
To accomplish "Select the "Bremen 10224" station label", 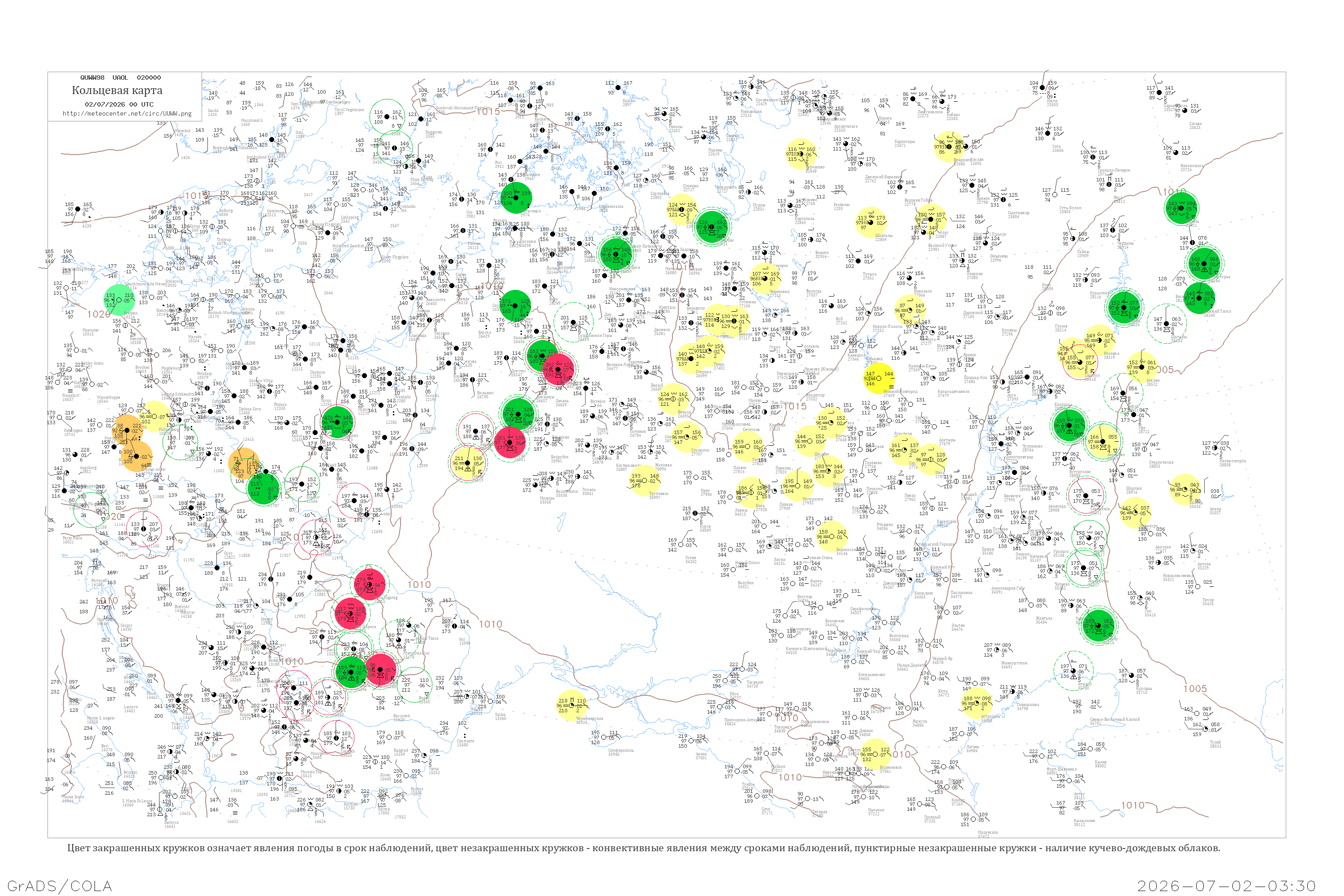I will click(x=130, y=315).
